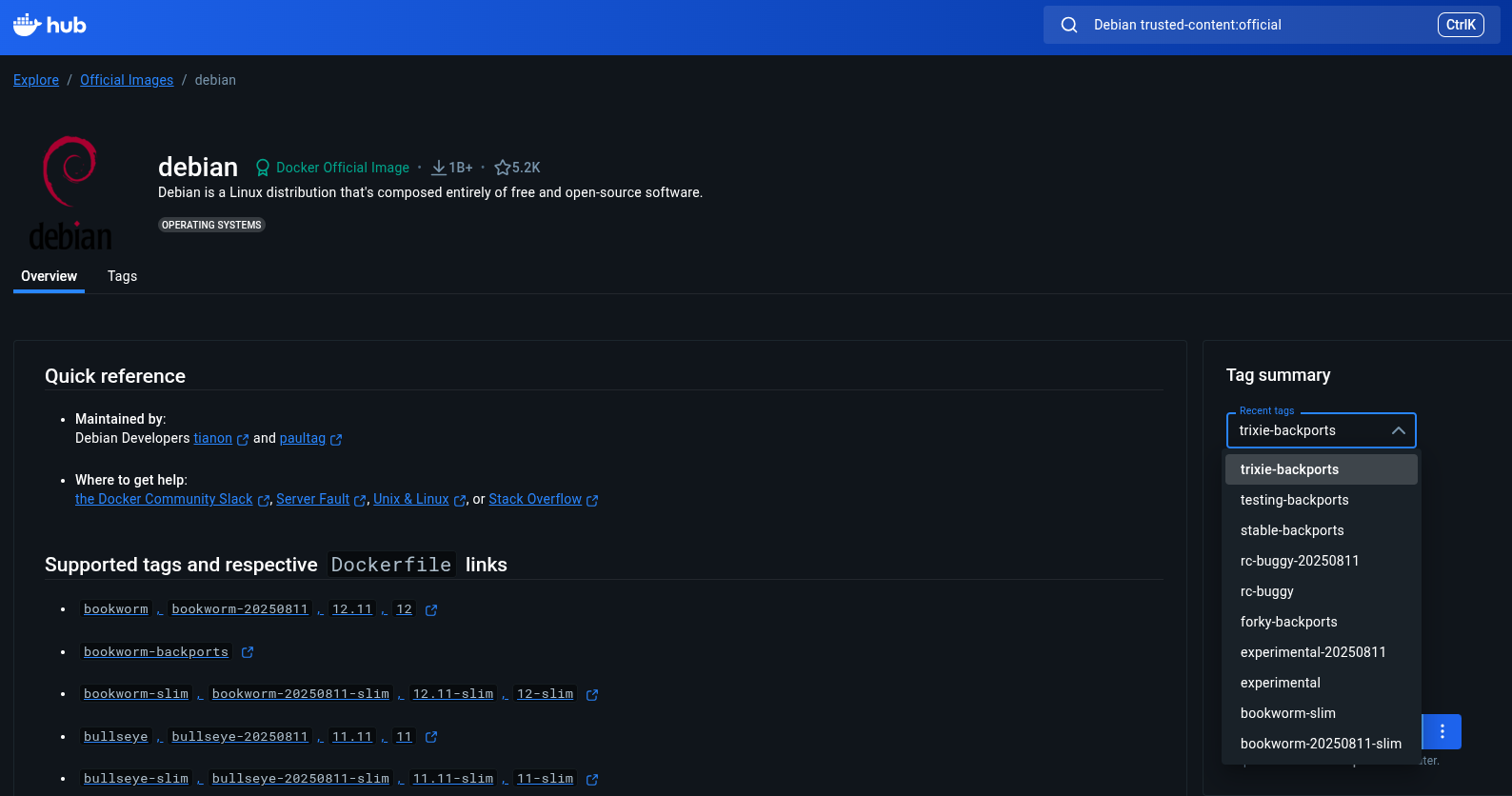Click the Debian swirl logo image
This screenshot has width=1512, height=796.
[x=70, y=192]
